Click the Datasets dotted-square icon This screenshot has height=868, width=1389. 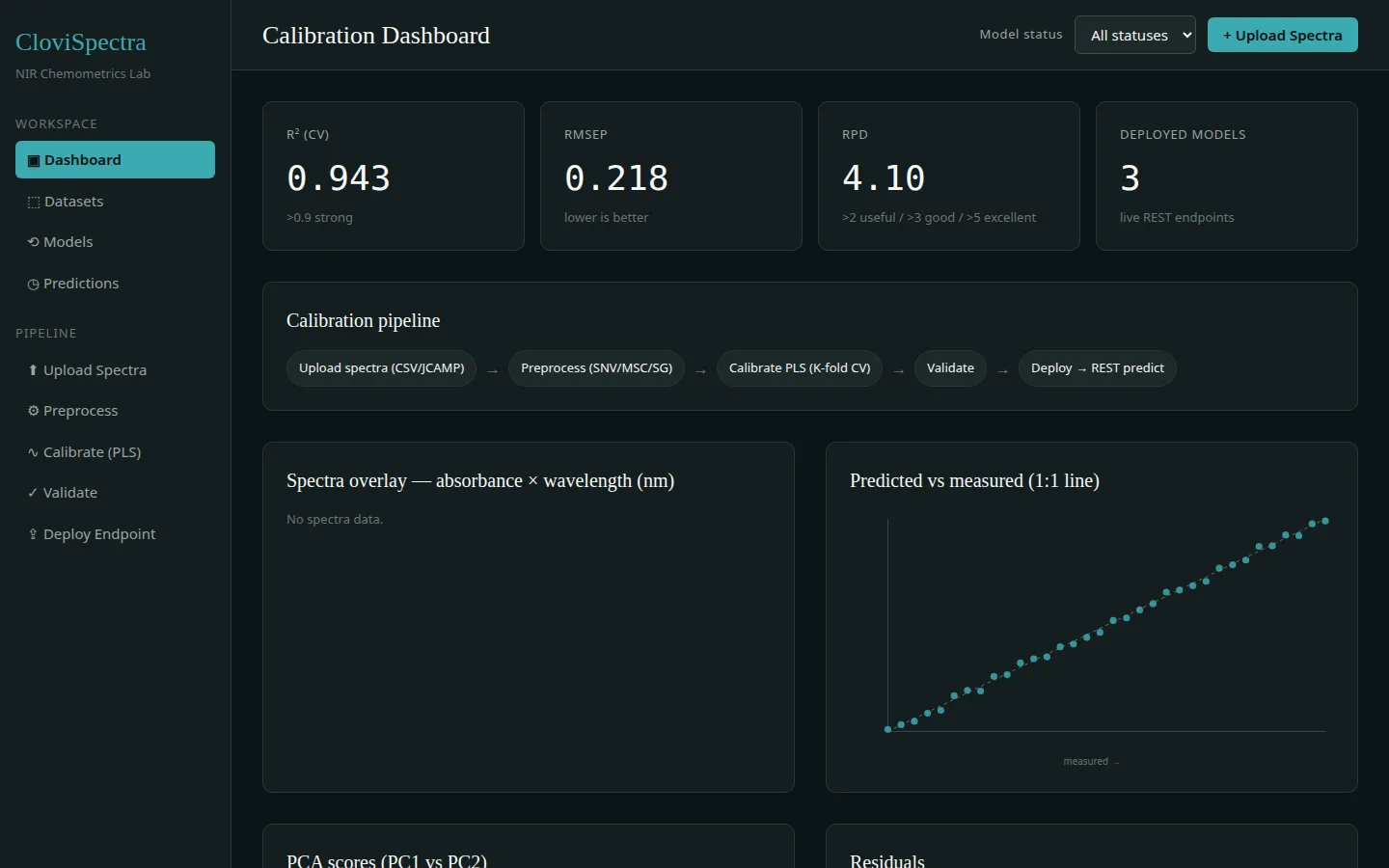click(x=34, y=203)
